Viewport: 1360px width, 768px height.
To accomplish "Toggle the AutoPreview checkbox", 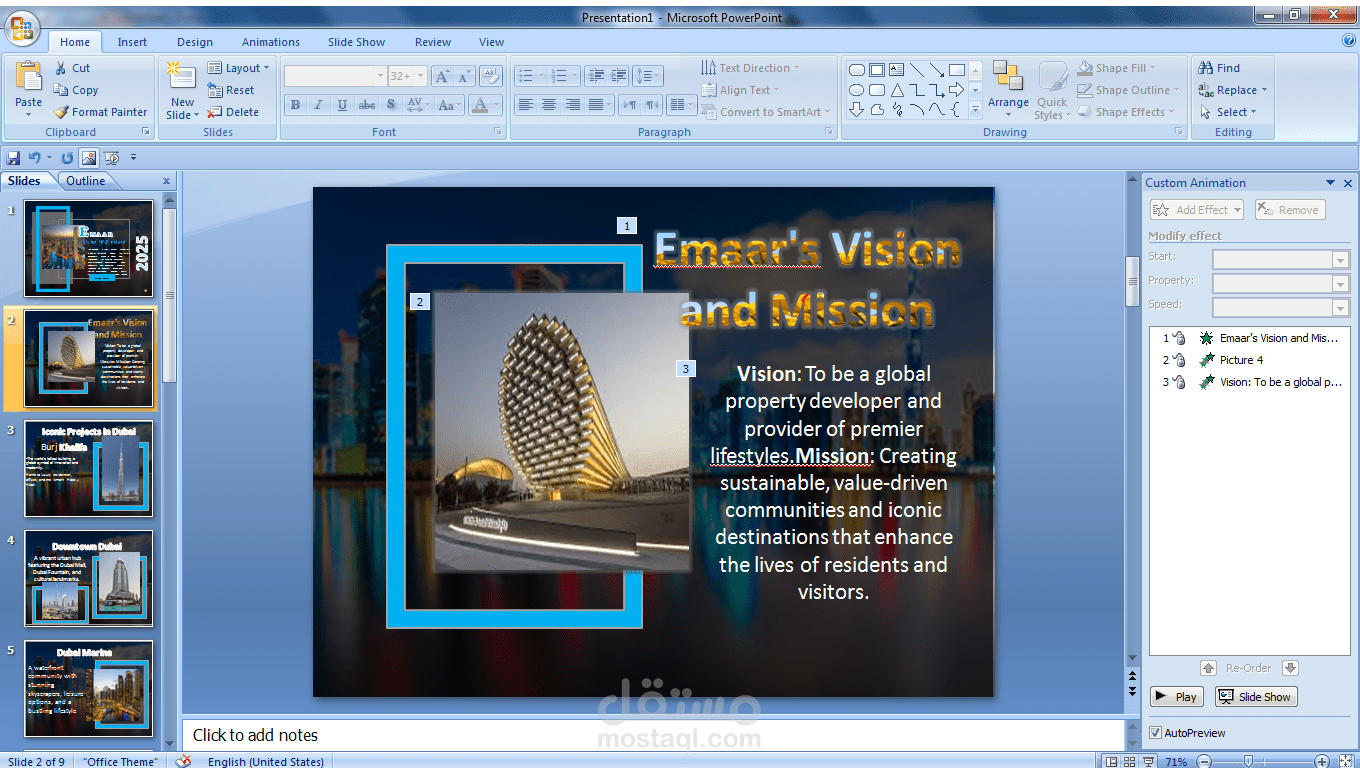I will pos(1156,733).
